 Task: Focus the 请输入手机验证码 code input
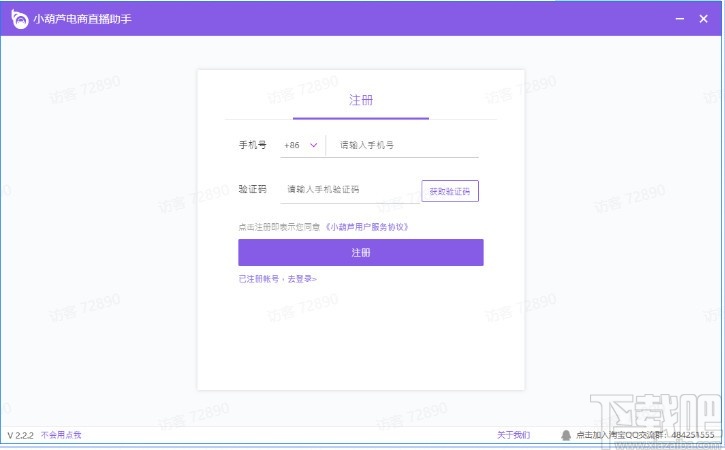click(350, 190)
